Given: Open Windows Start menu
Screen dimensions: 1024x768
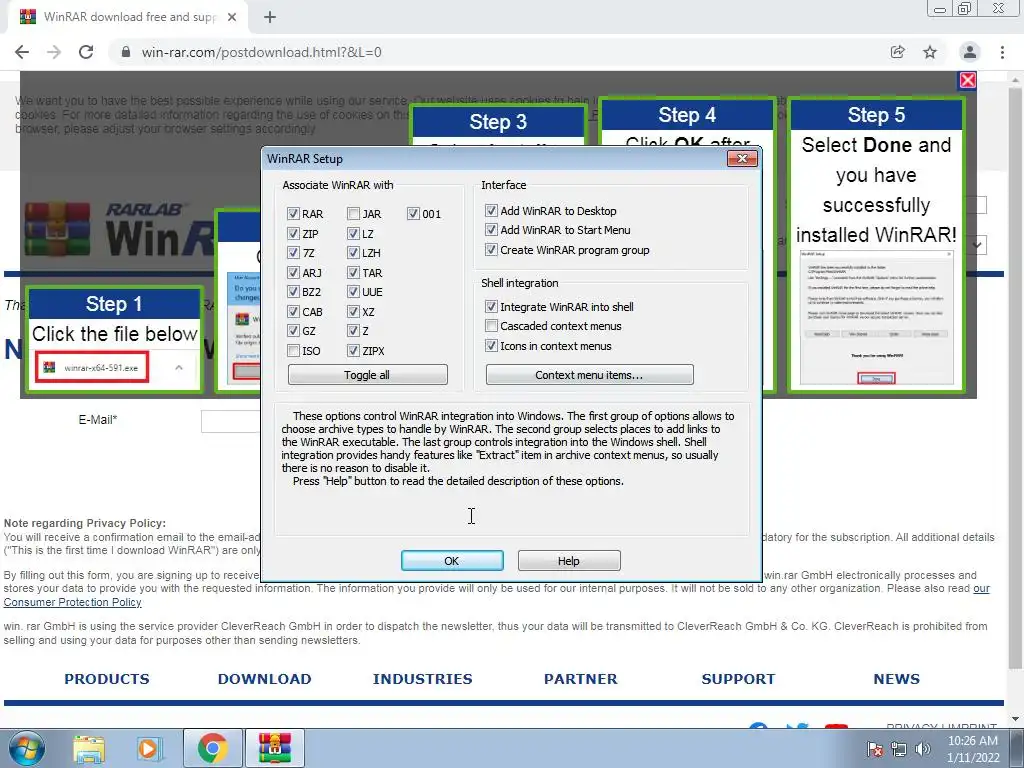Looking at the screenshot, I should tap(27, 748).
